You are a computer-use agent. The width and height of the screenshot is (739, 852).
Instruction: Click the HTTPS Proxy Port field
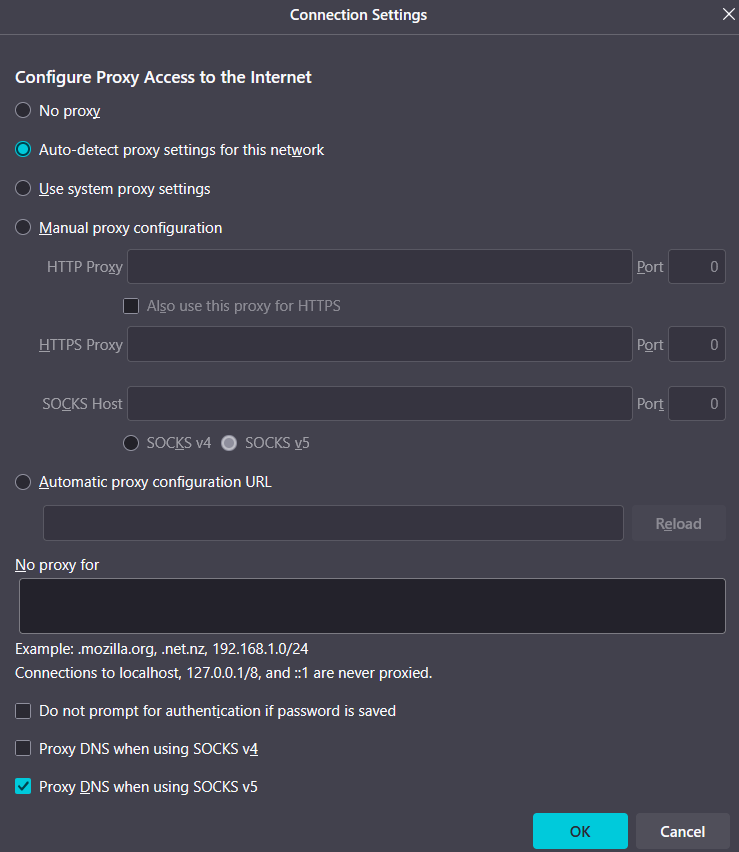(696, 345)
